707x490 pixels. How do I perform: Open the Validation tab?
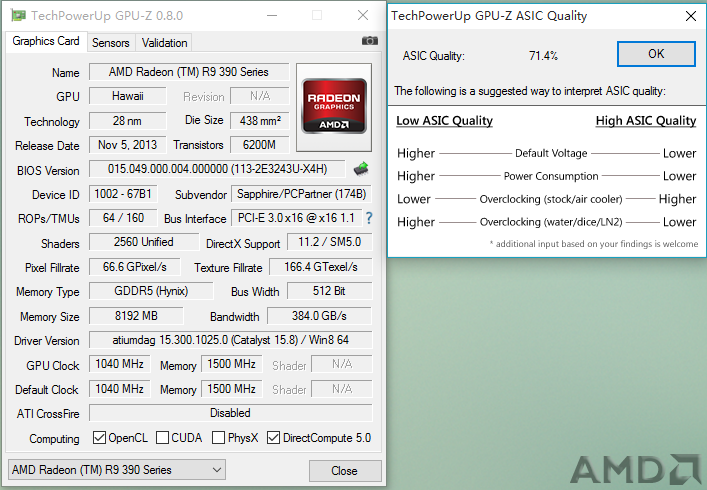pos(164,43)
